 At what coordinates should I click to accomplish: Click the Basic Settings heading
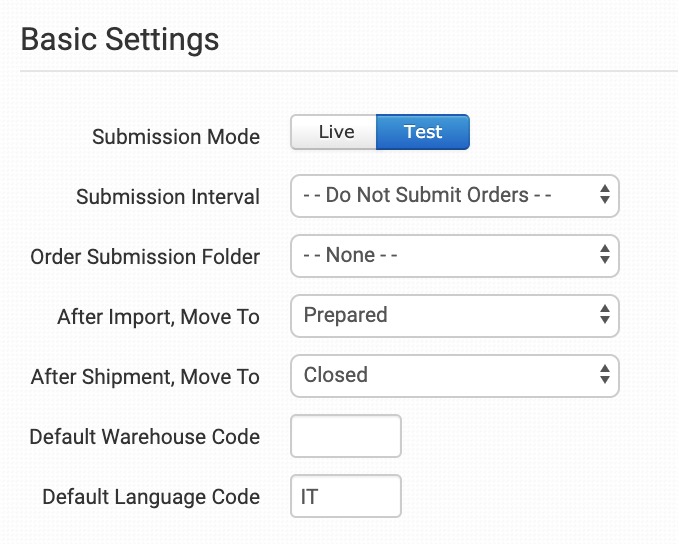coord(120,40)
